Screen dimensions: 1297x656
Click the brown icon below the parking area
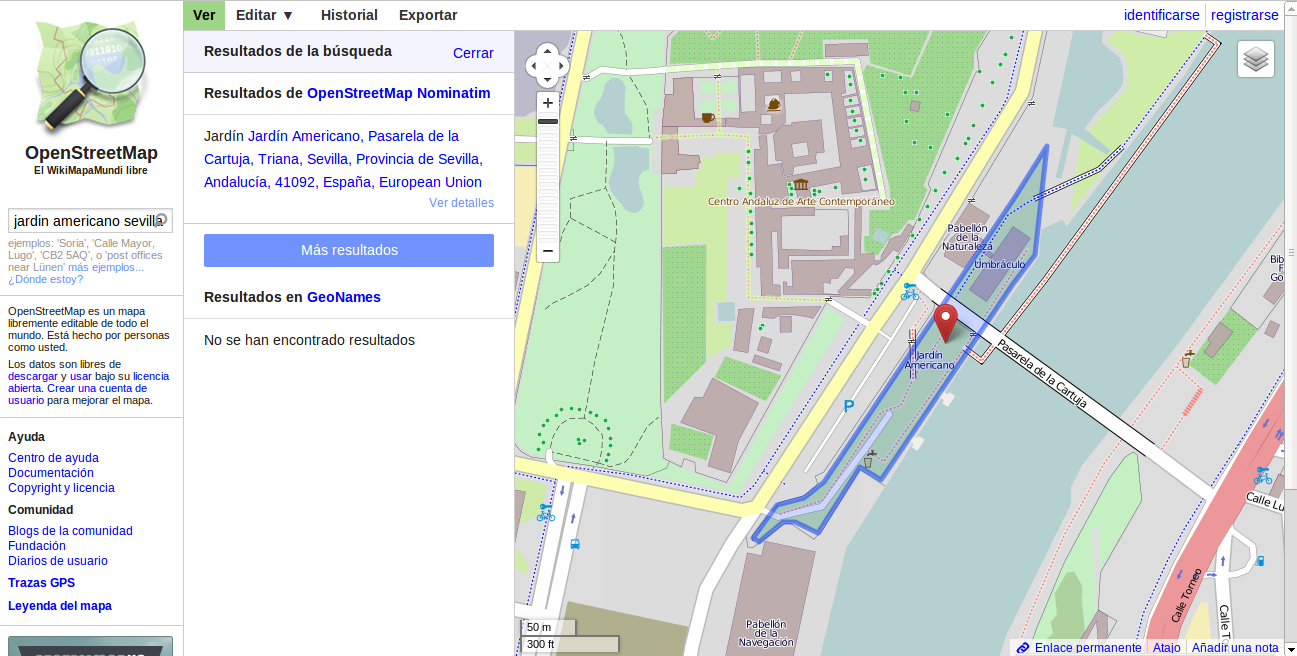(868, 460)
